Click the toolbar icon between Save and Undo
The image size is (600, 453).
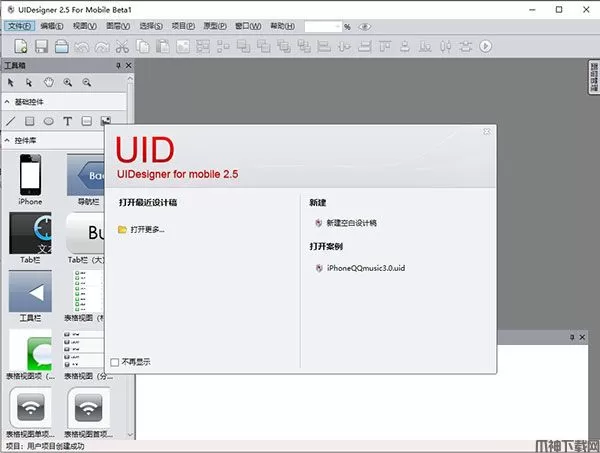(62, 46)
